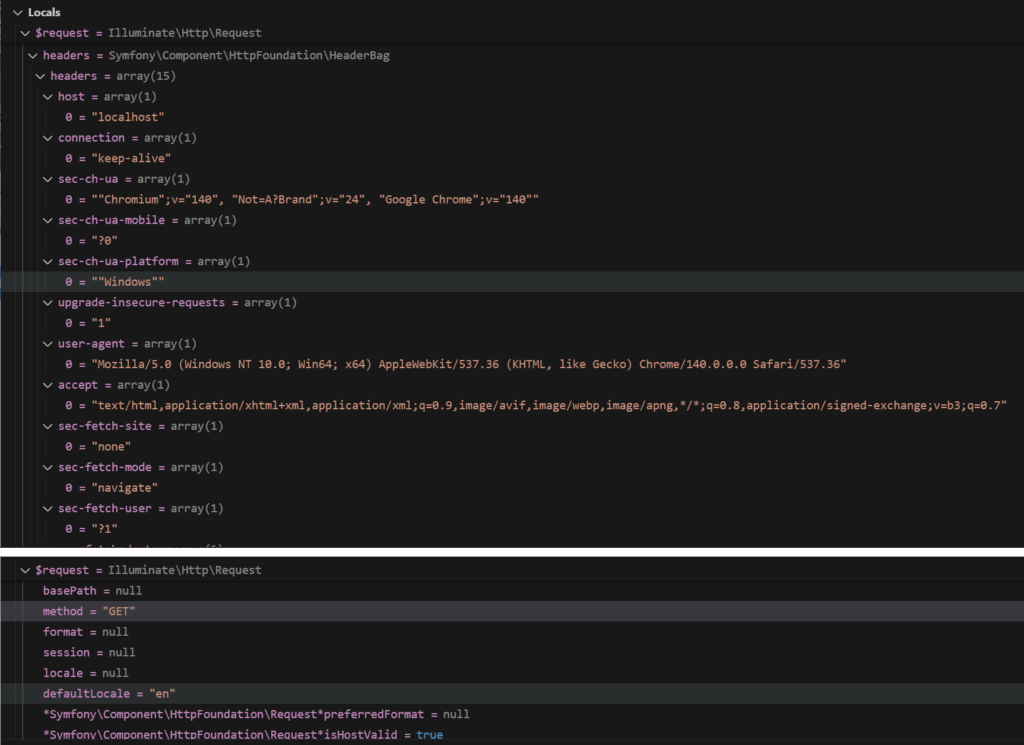Click the sec-ch-ua-platform = array(1) label
Image resolution: width=1024 pixels, height=745 pixels.
[154, 261]
